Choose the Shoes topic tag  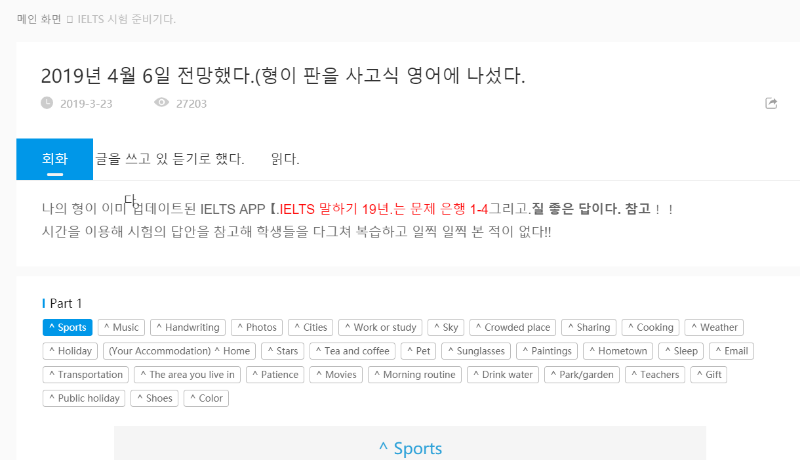click(155, 398)
